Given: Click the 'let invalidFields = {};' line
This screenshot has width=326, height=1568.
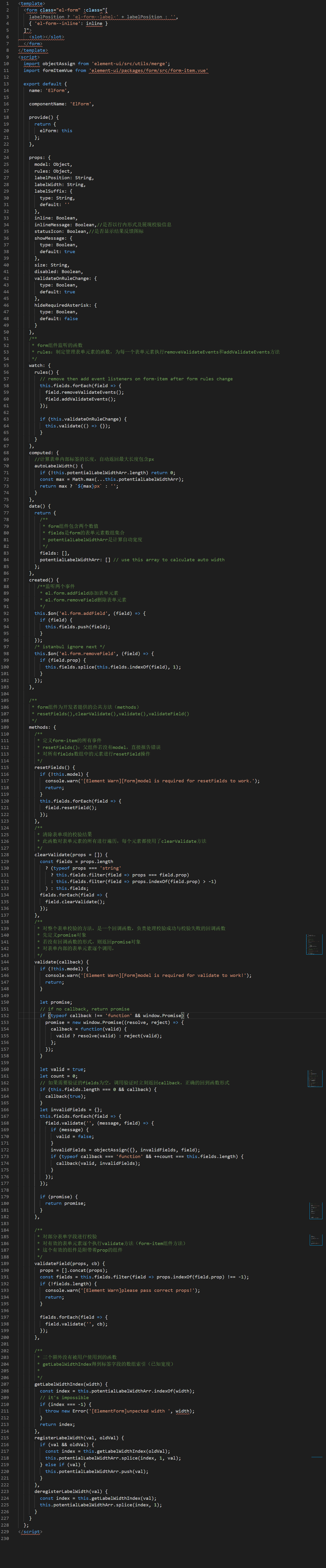Looking at the screenshot, I should click(x=71, y=1109).
